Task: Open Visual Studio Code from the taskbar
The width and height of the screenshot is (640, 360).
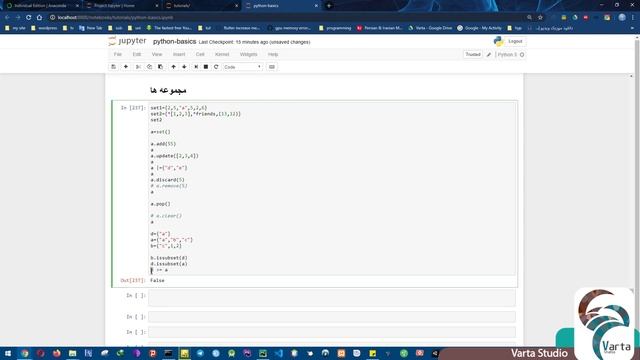Action: point(279,353)
